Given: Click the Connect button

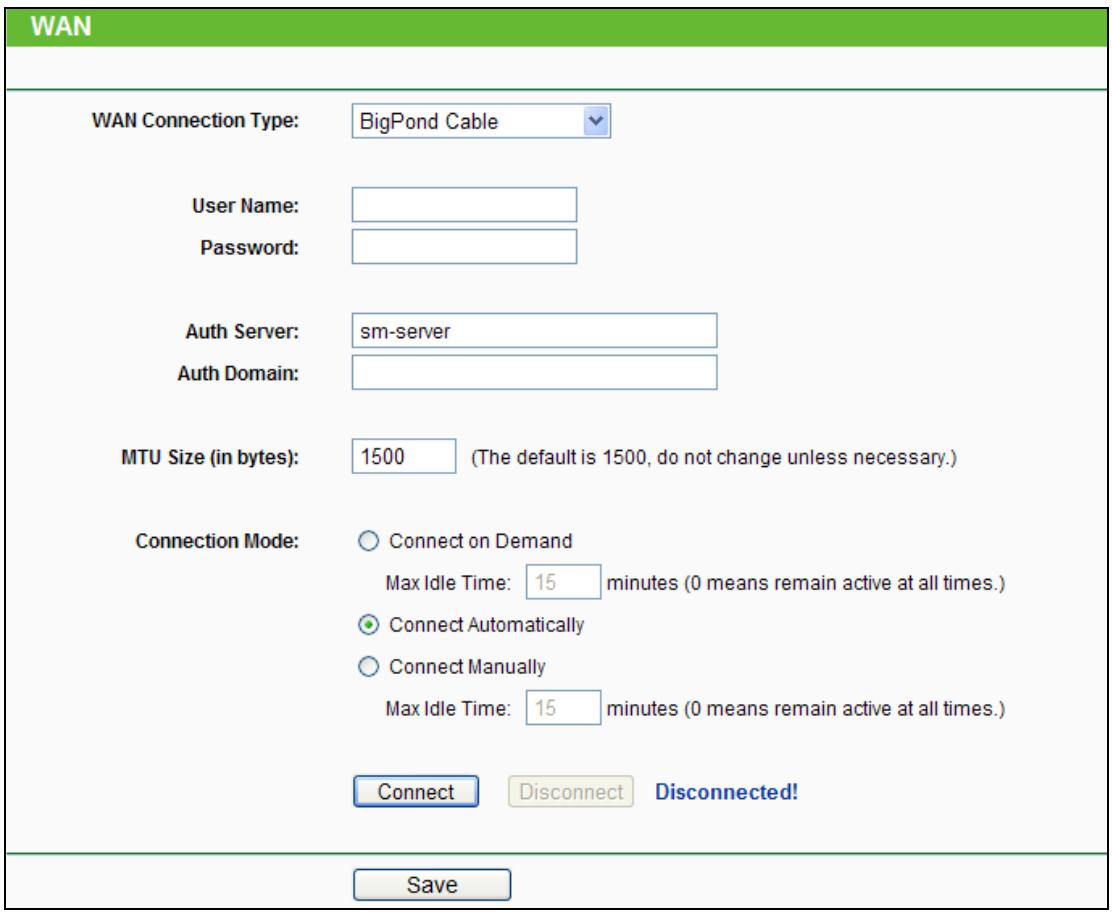Looking at the screenshot, I should tap(416, 791).
